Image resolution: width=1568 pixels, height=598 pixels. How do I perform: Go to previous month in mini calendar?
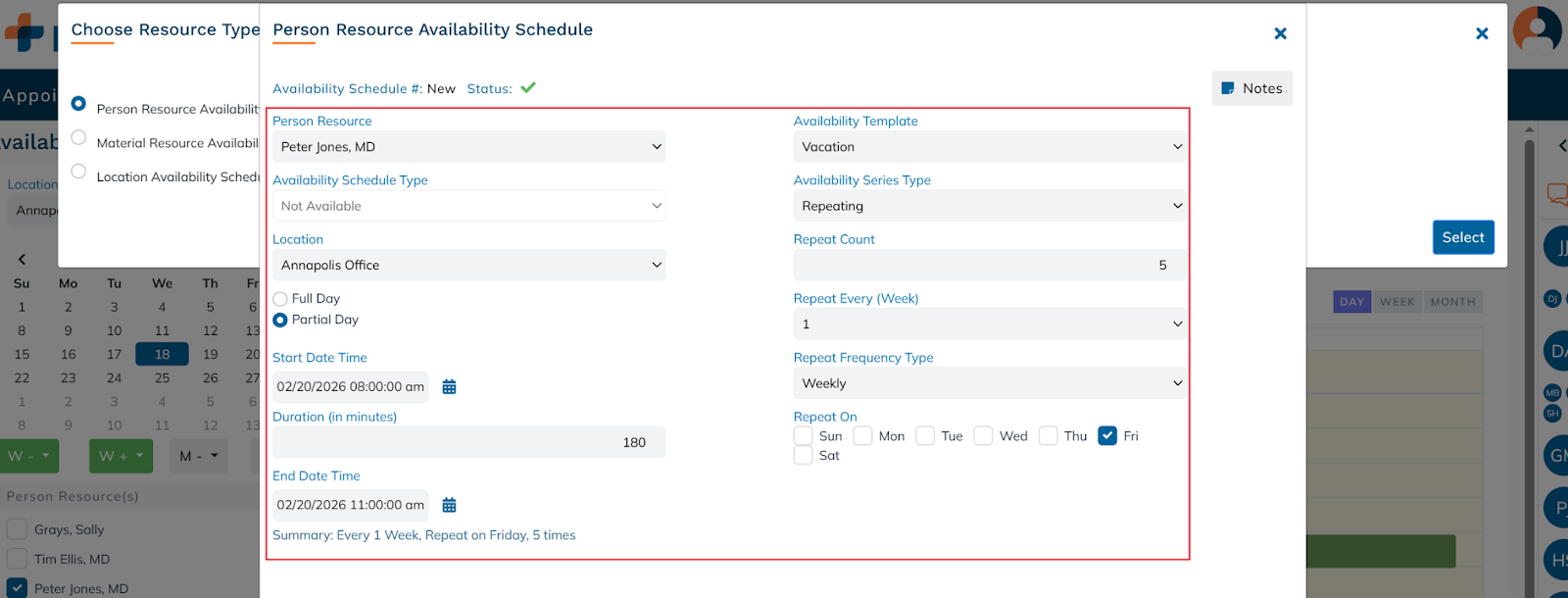point(22,260)
